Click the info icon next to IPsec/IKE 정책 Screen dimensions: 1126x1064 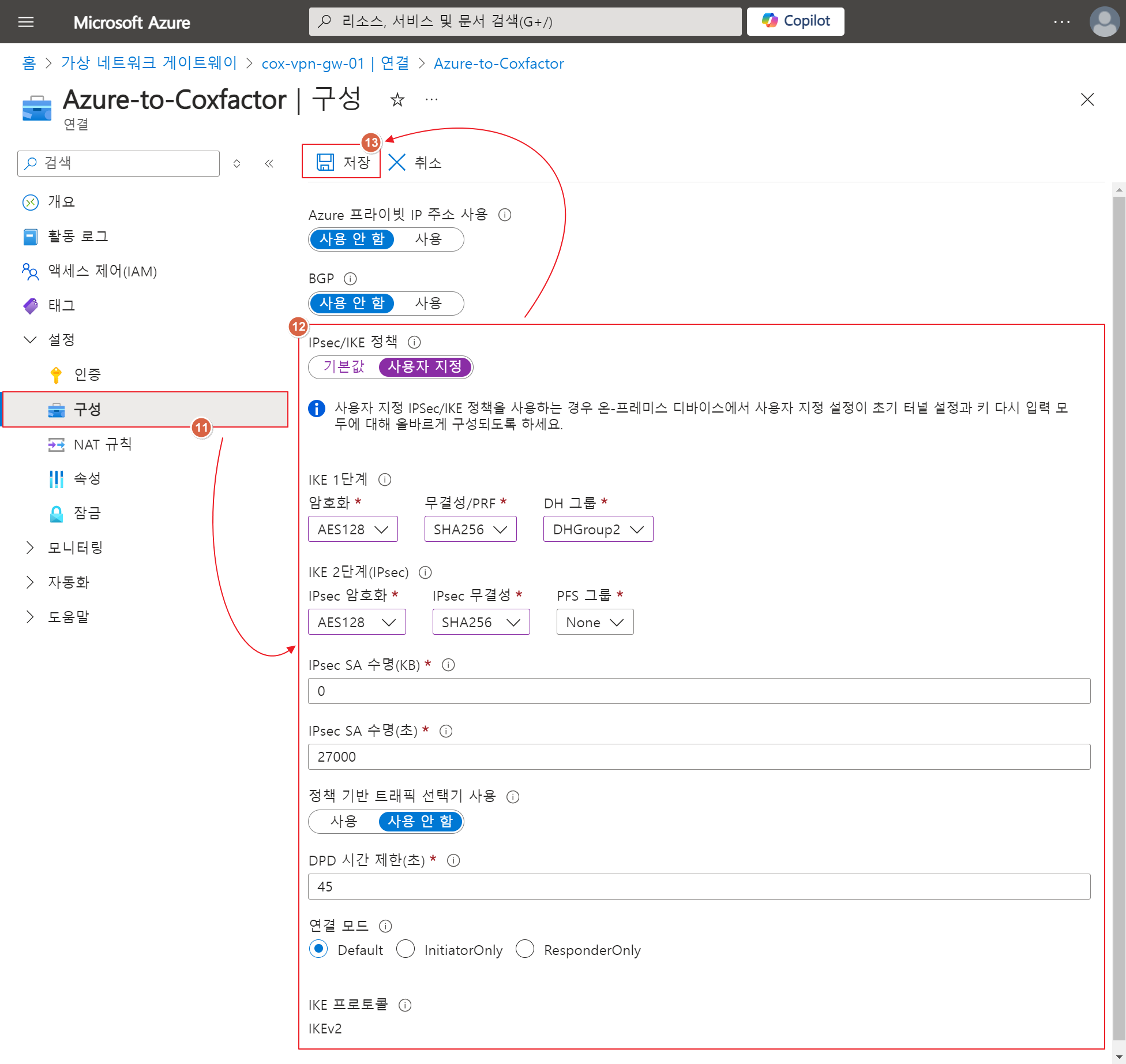pos(414,342)
